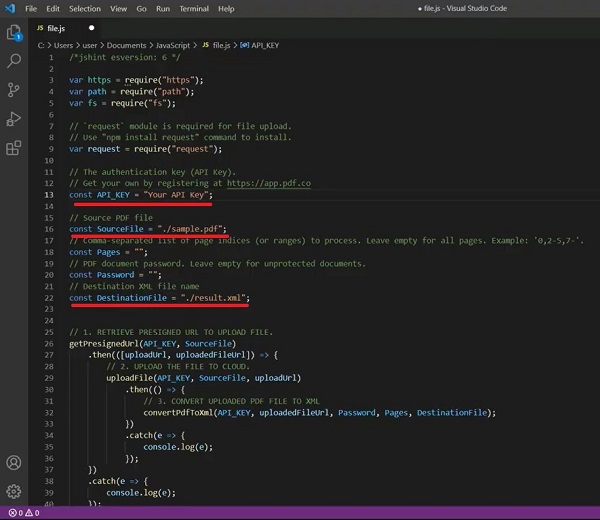Open the Explorer view in activity bar
Viewport: 600px width, 520px height.
[14, 33]
